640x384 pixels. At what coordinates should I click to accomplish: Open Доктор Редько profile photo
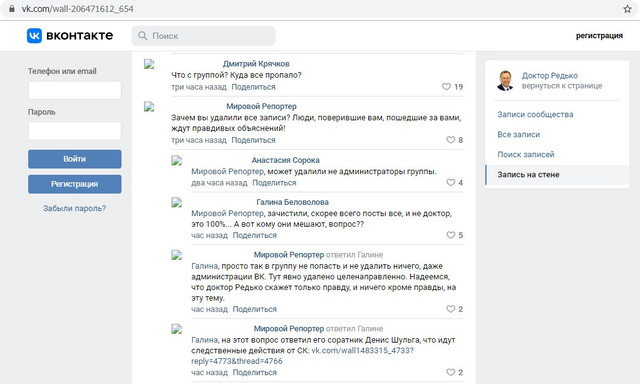click(x=505, y=80)
